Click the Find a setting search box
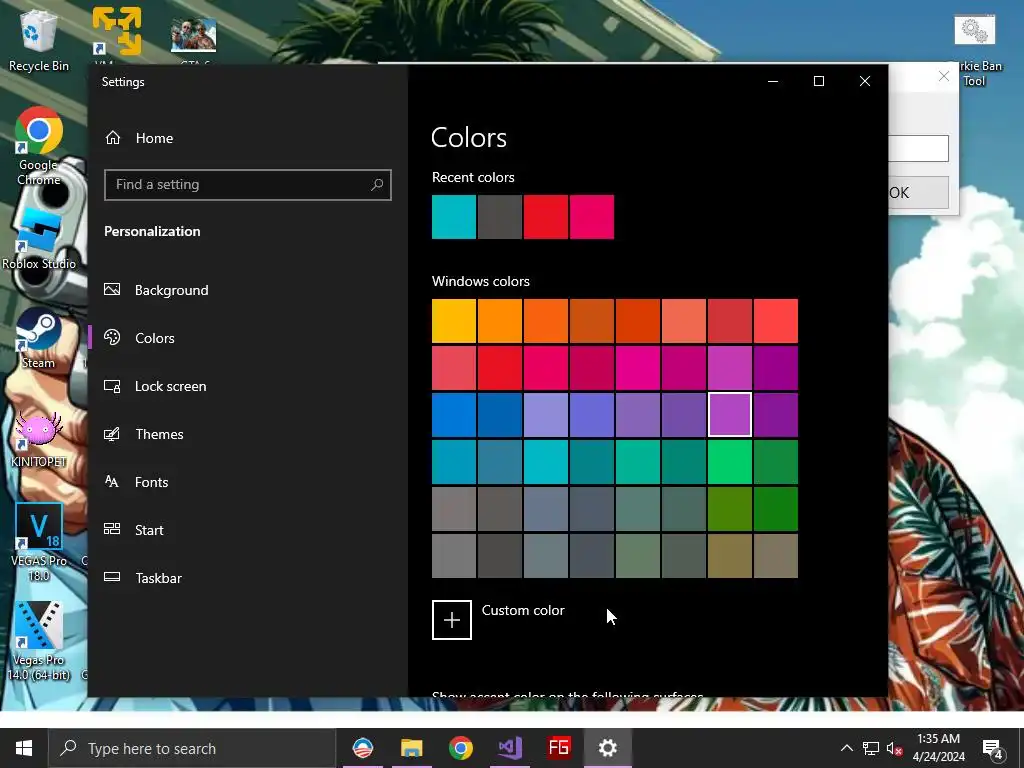Viewport: 1024px width, 768px height. pos(248,185)
